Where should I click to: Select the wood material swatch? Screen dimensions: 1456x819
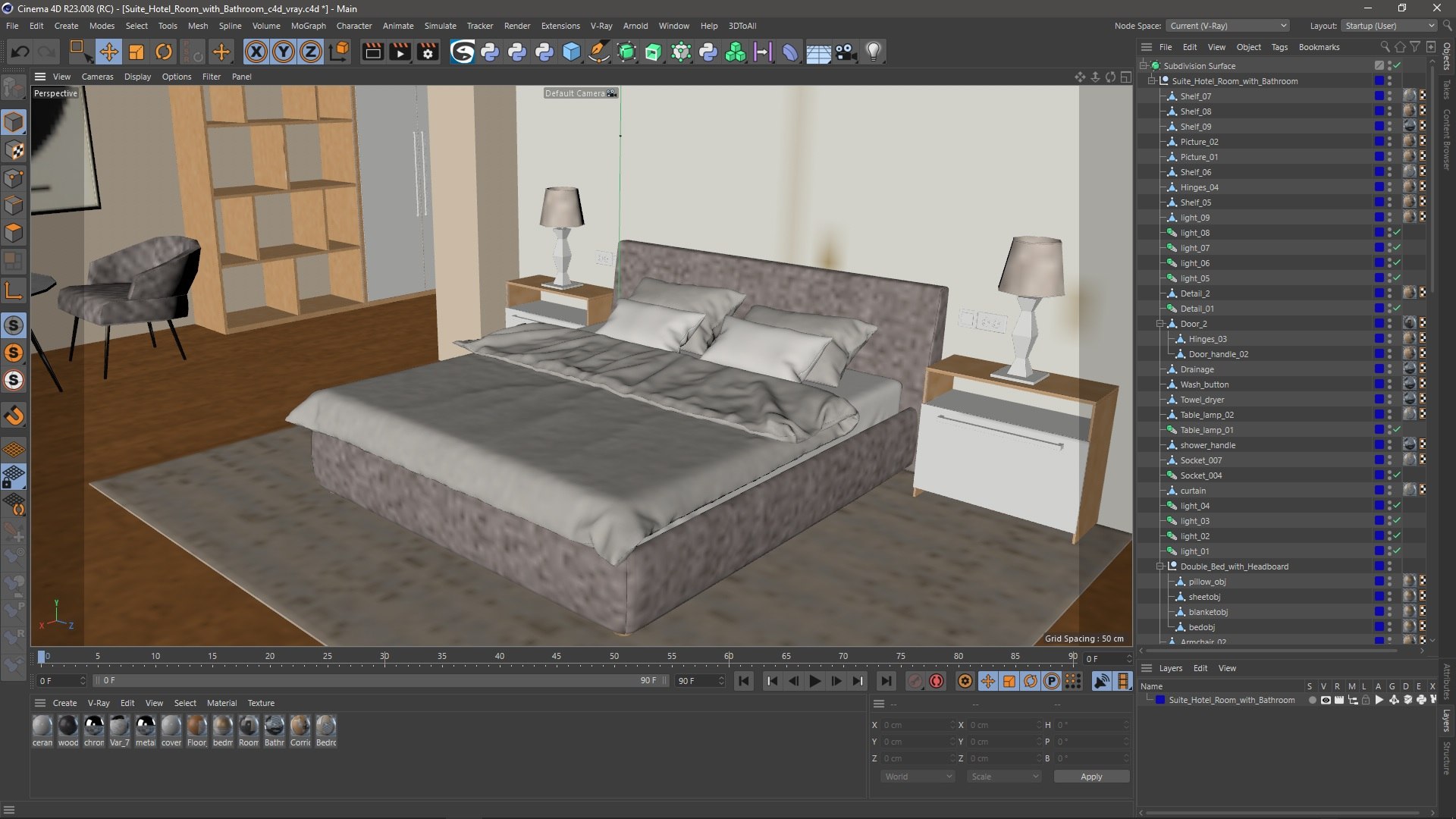(x=68, y=731)
